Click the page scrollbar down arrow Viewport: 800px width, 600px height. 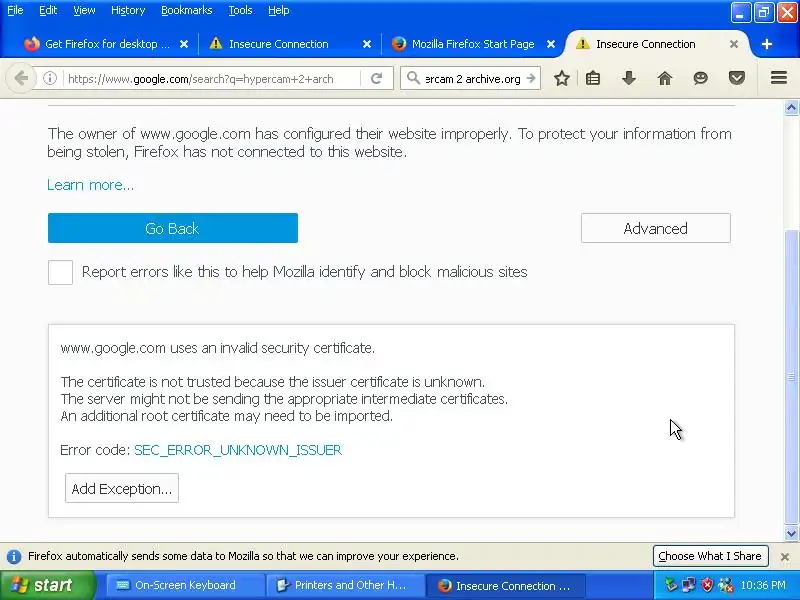point(791,534)
